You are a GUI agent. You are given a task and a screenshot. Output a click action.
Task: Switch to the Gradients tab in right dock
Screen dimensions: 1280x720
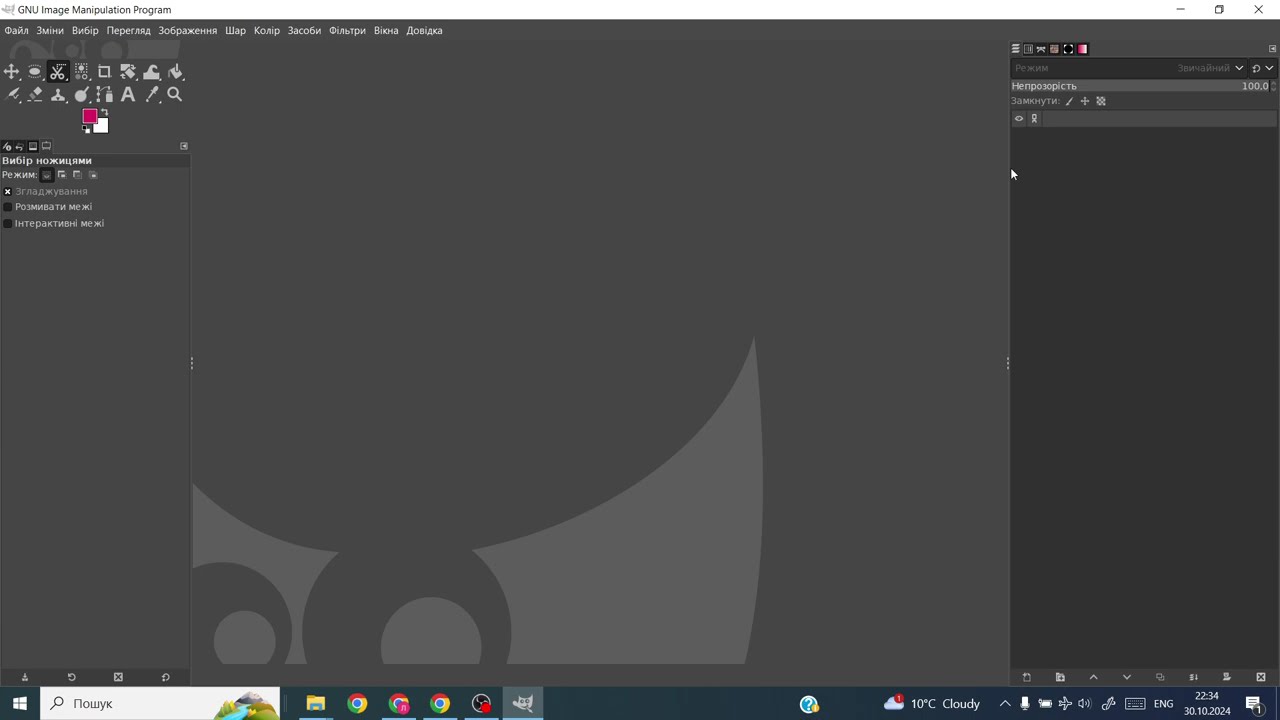click(1082, 49)
